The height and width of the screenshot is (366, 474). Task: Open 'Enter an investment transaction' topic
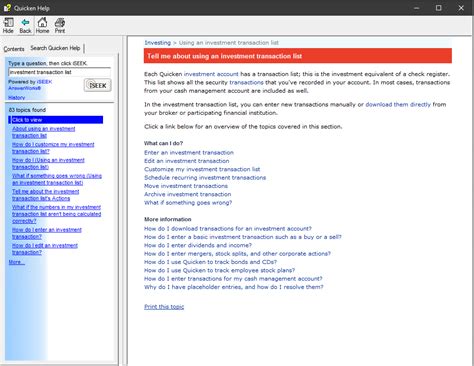coord(189,152)
